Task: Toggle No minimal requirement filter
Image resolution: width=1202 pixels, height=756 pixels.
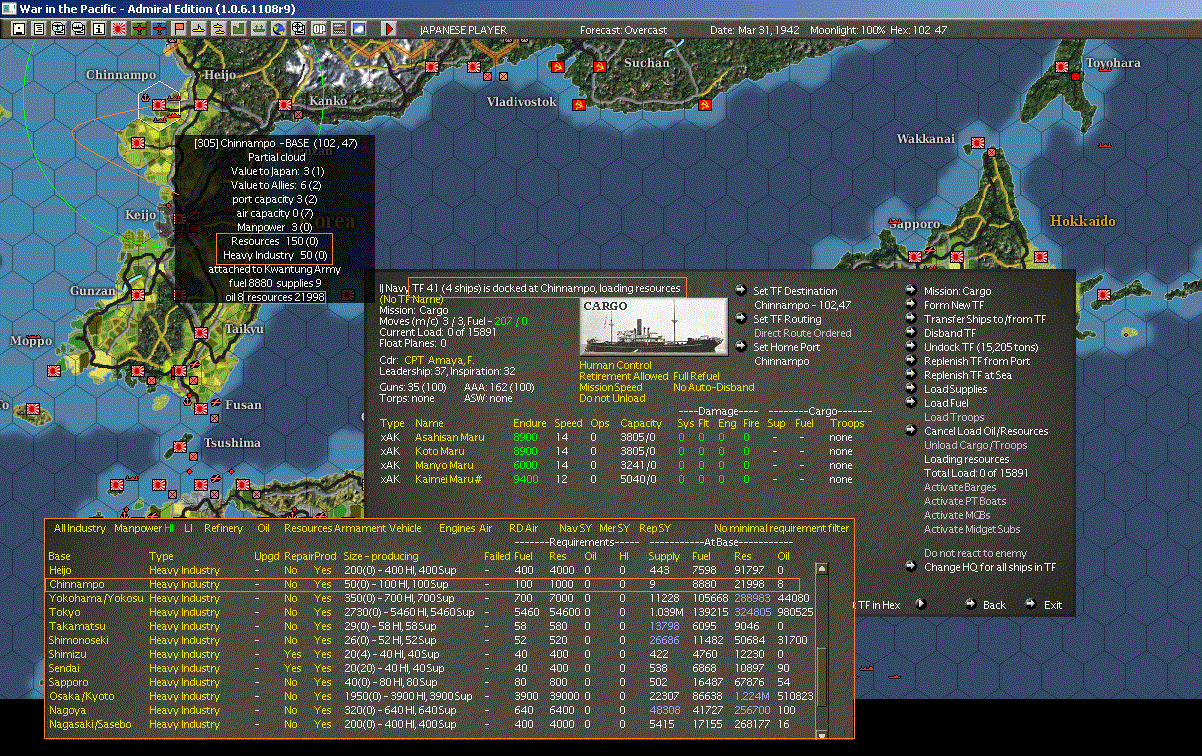Action: 781,528
